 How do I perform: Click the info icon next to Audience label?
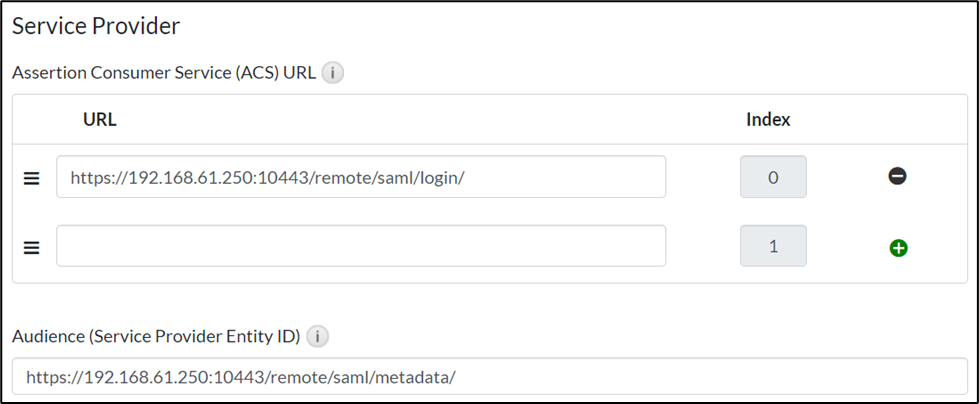point(317,337)
